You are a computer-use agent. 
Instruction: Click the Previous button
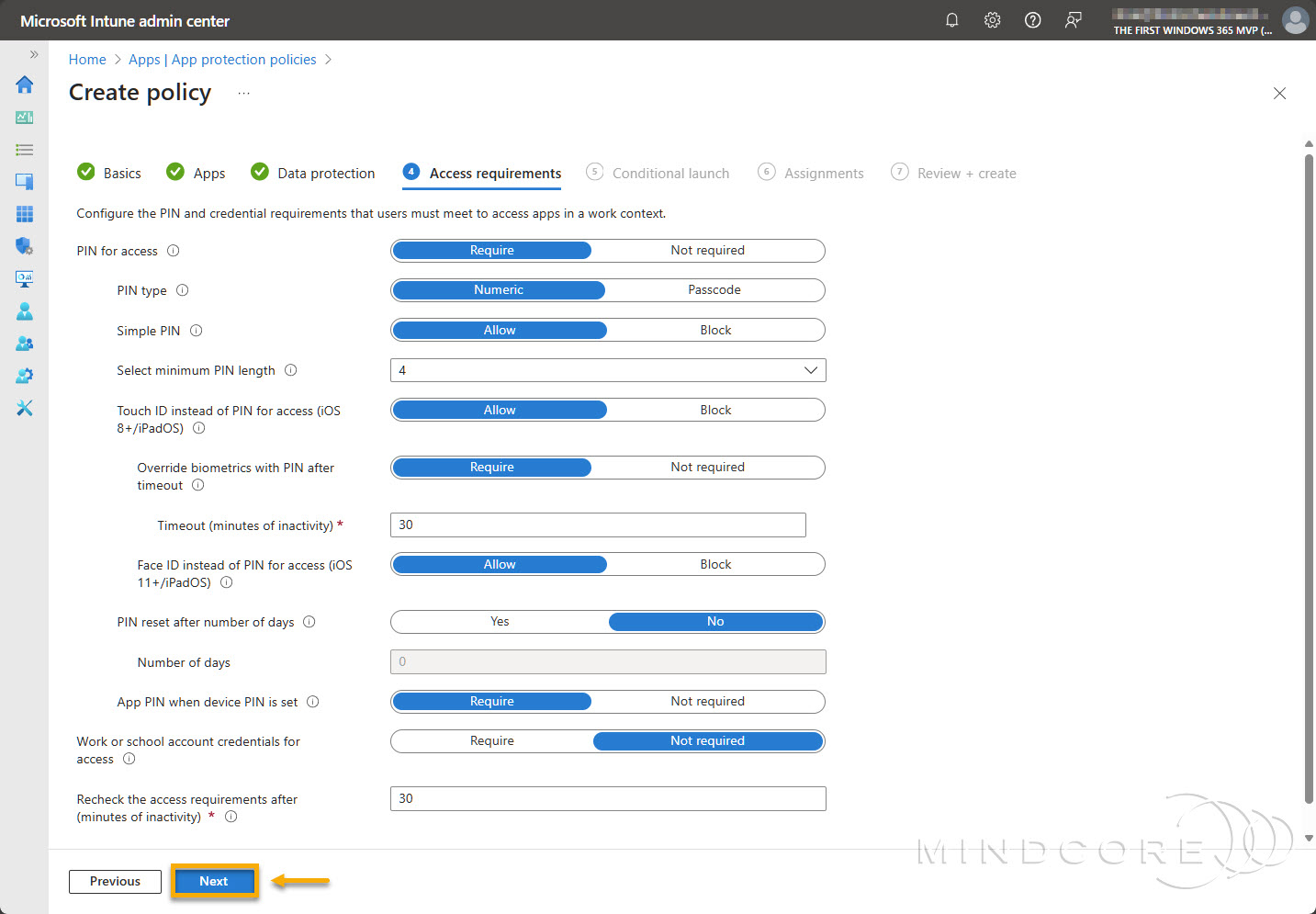coord(115,881)
